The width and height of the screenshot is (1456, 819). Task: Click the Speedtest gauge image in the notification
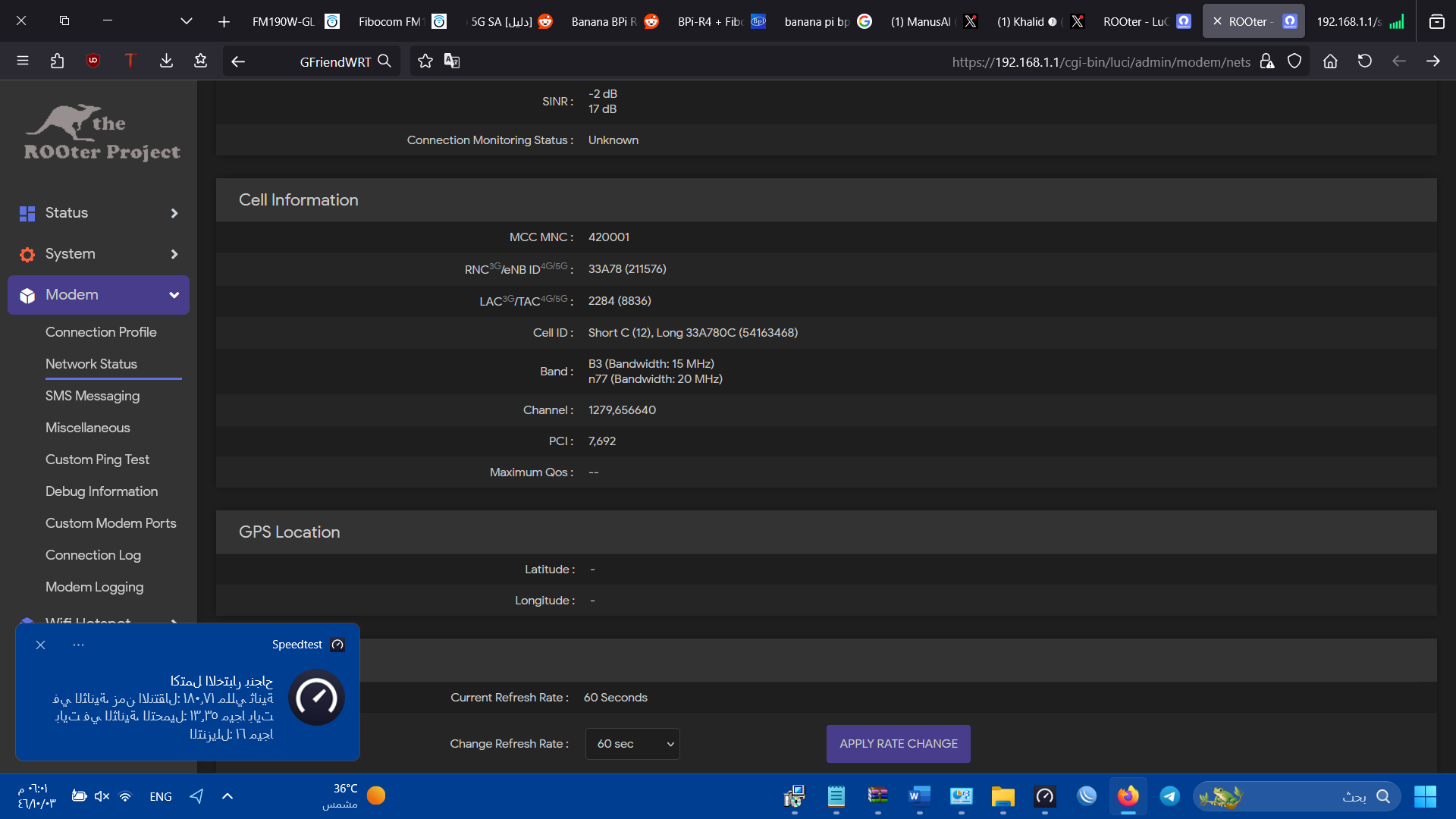[x=316, y=697]
